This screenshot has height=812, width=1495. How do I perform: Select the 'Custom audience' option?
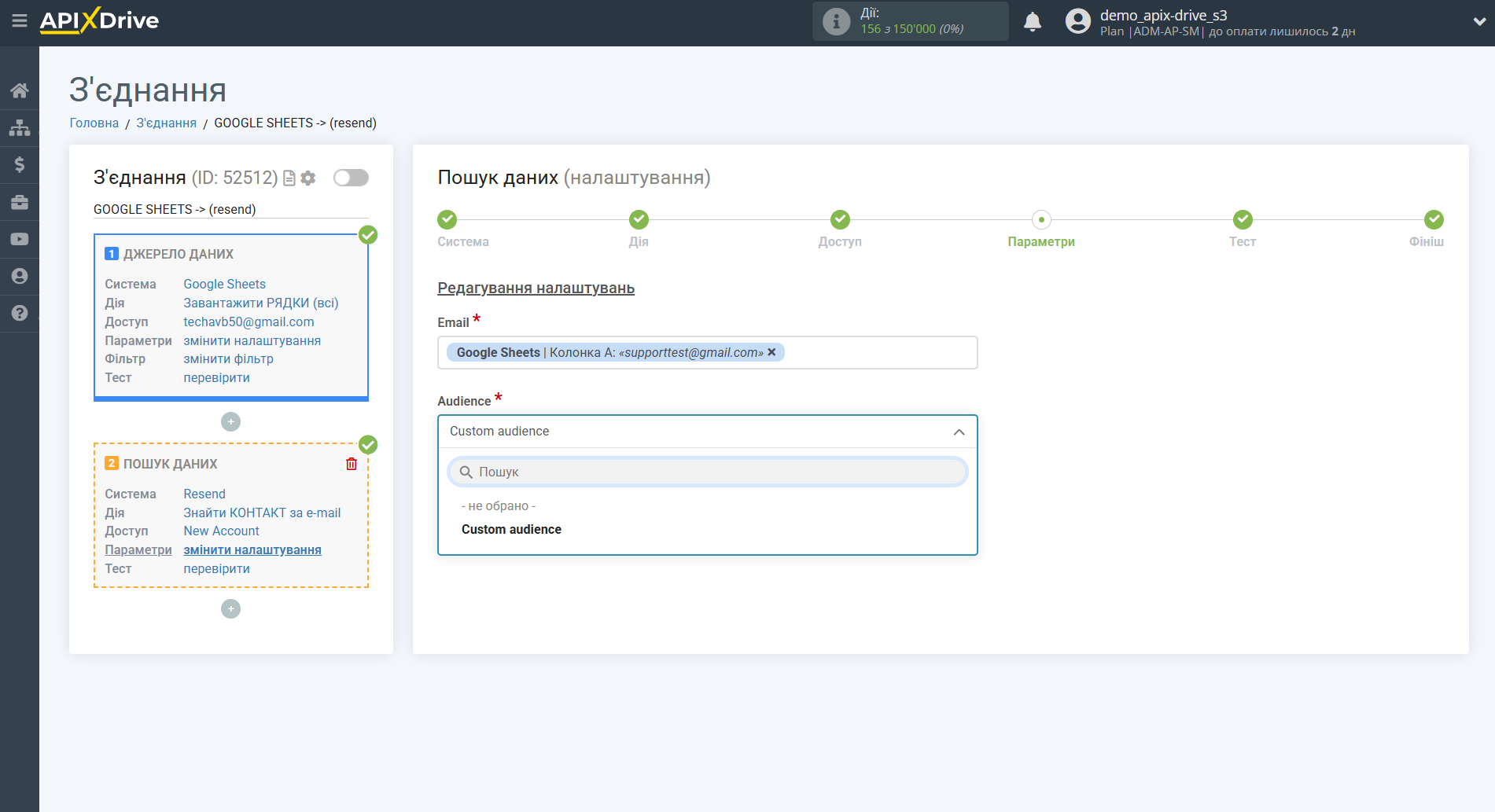(511, 529)
